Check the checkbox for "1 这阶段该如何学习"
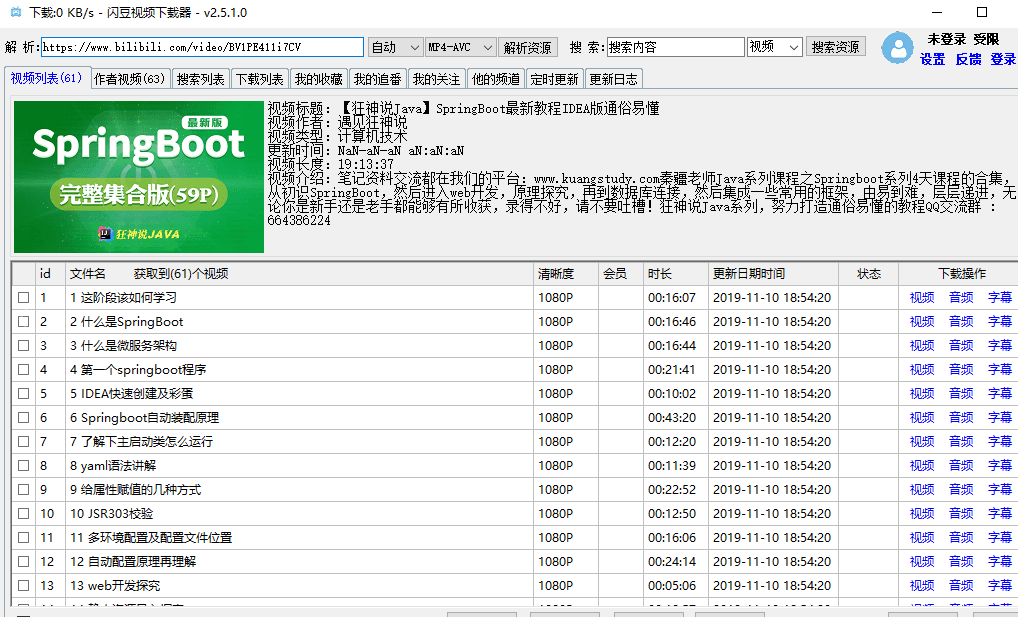The width and height of the screenshot is (1018, 617). (x=23, y=297)
